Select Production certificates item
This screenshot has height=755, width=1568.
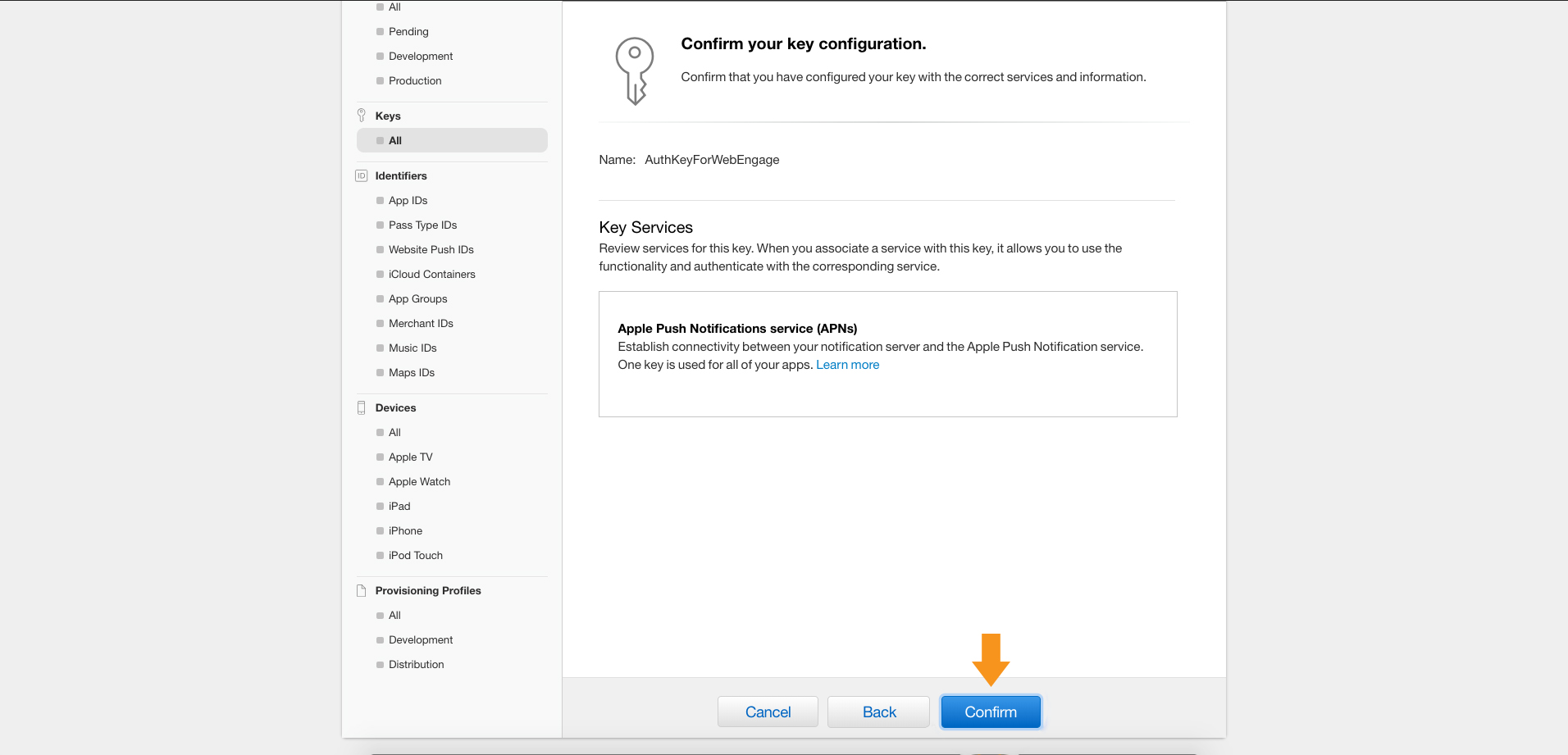click(x=415, y=80)
